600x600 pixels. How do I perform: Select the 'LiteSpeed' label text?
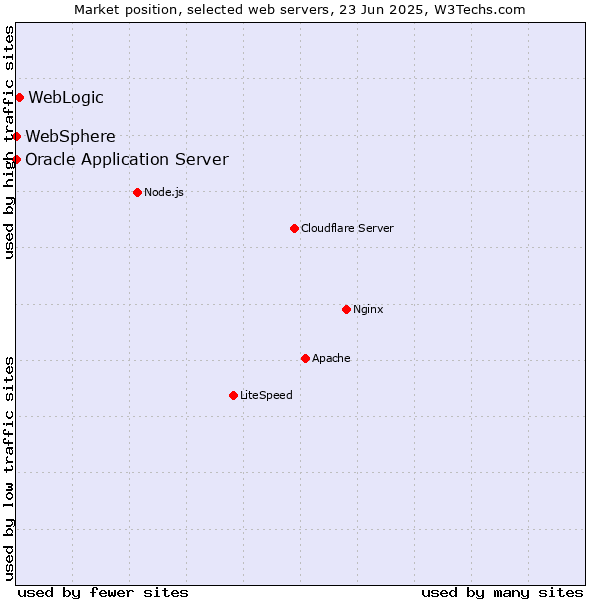click(x=266, y=395)
